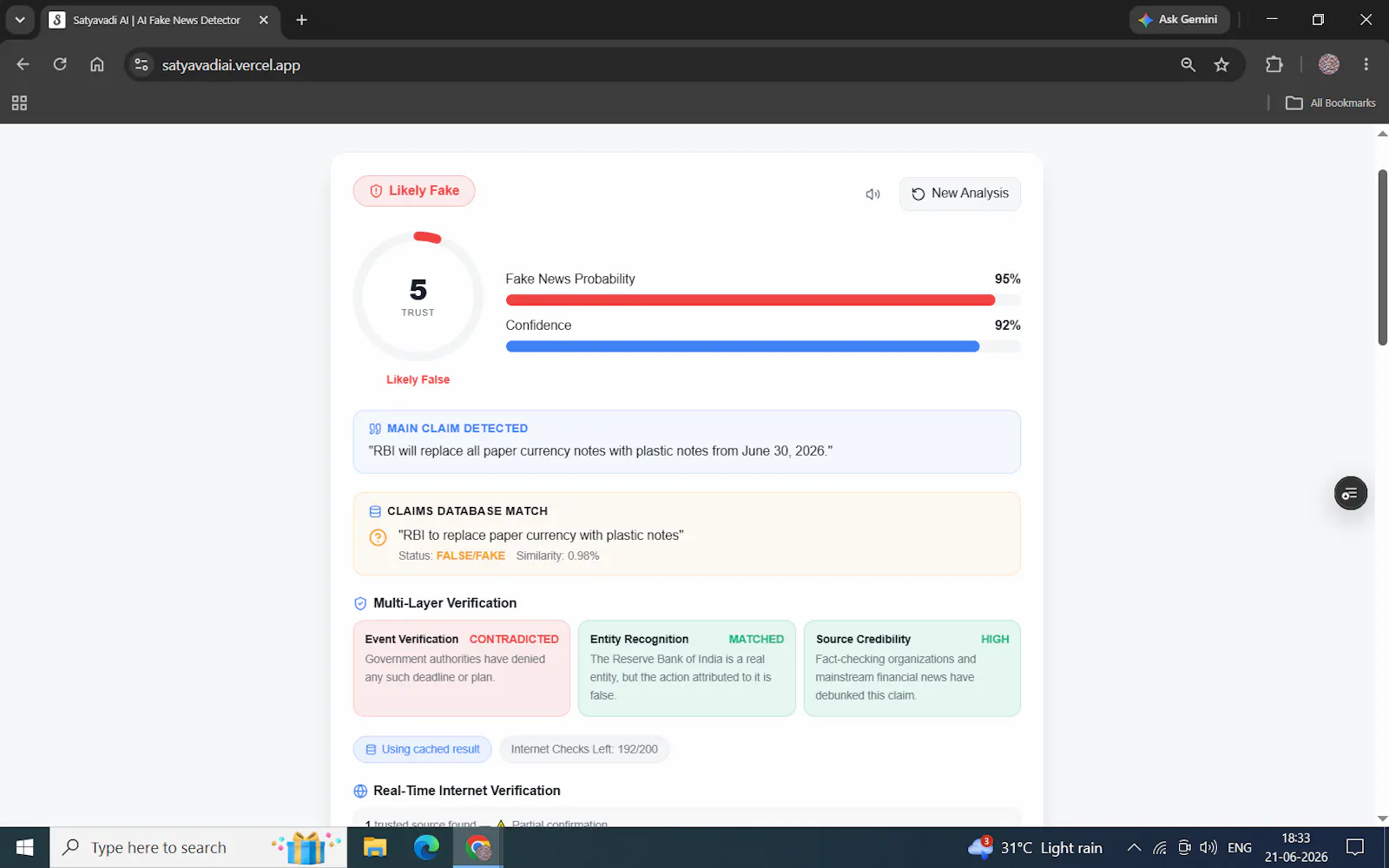Click the 92% confidence value
The height and width of the screenshot is (868, 1389).
click(1007, 325)
